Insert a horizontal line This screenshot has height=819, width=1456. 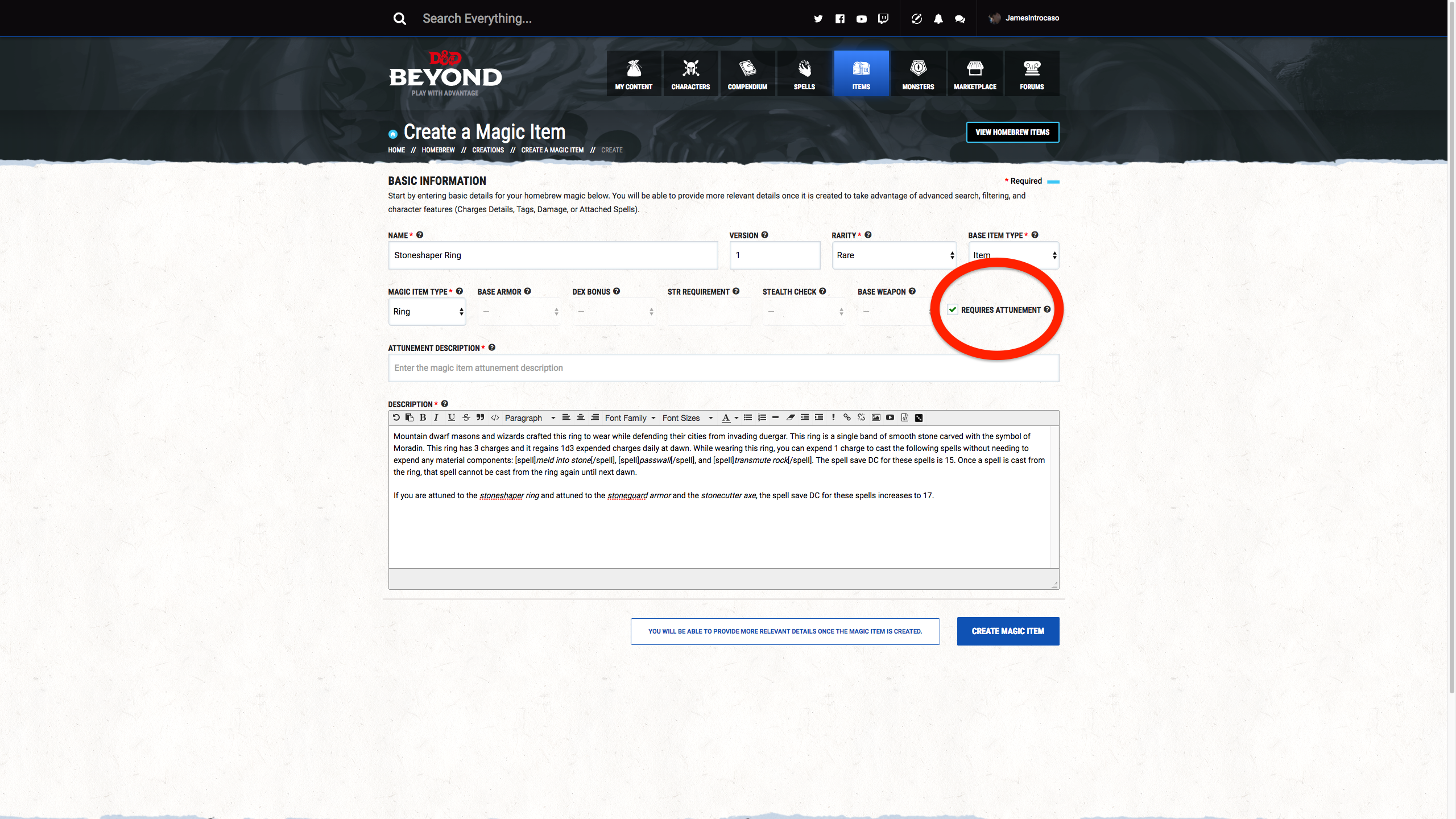(x=775, y=417)
